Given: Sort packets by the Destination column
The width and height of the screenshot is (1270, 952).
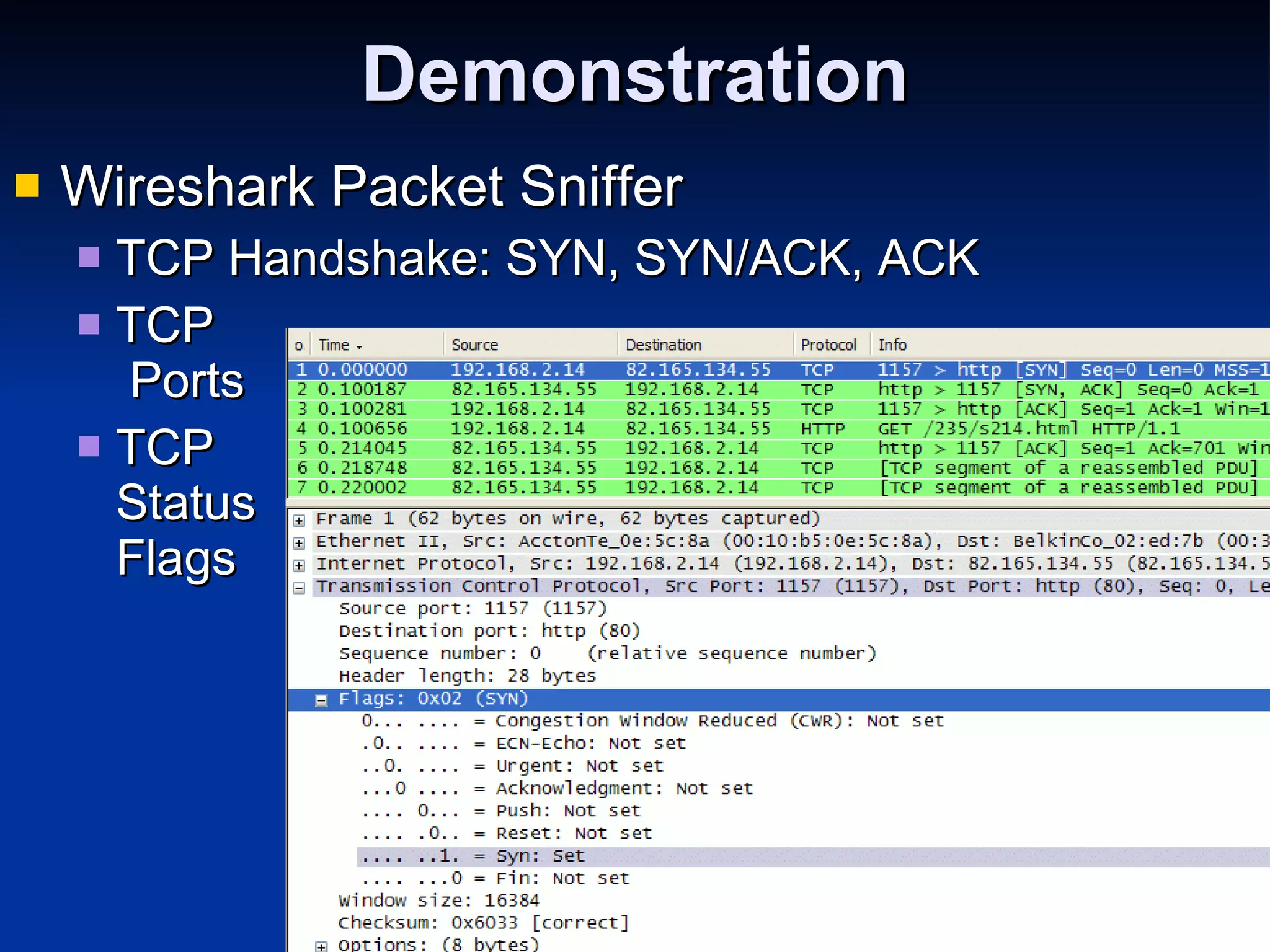Looking at the screenshot, I should 705,345.
